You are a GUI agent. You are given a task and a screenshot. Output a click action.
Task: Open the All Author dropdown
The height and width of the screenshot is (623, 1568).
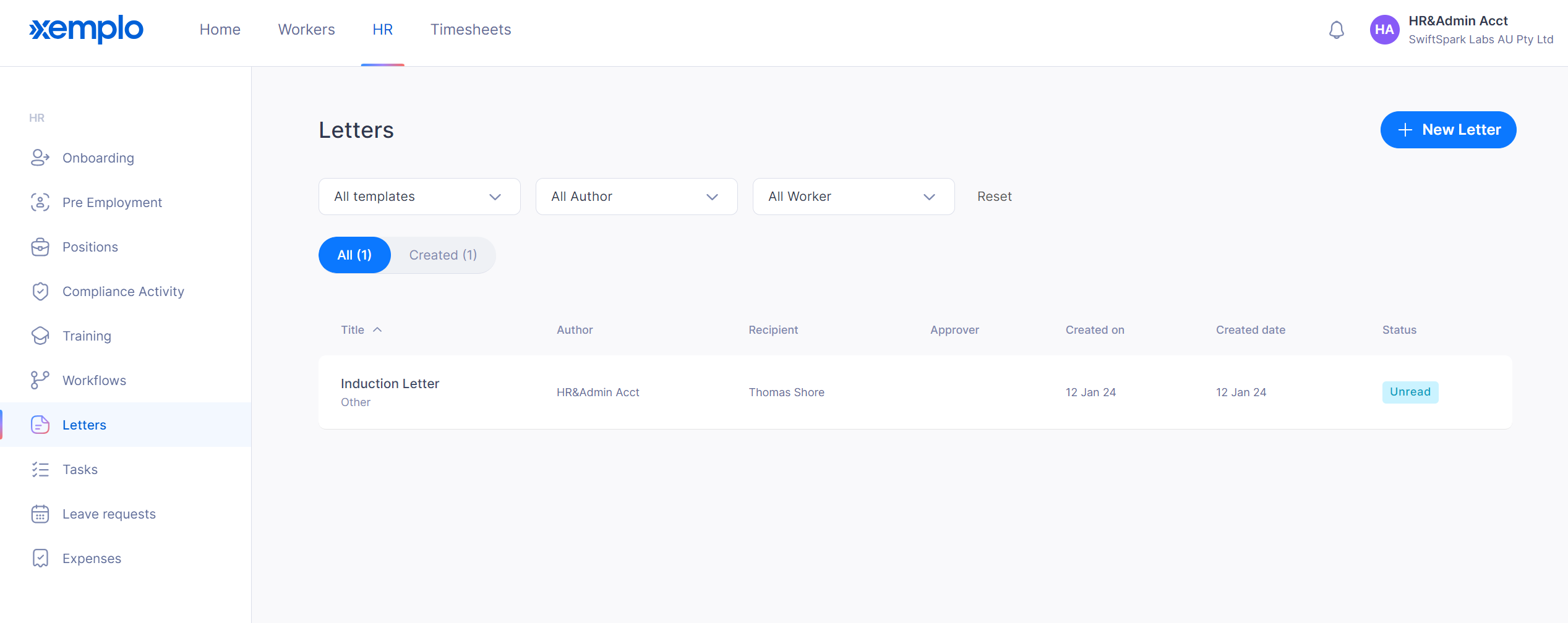(x=636, y=197)
